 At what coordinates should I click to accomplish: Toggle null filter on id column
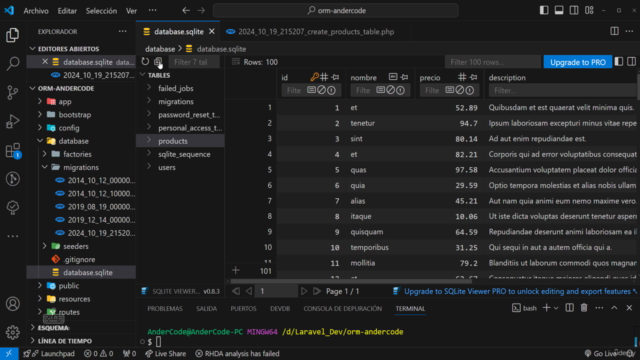(322, 90)
